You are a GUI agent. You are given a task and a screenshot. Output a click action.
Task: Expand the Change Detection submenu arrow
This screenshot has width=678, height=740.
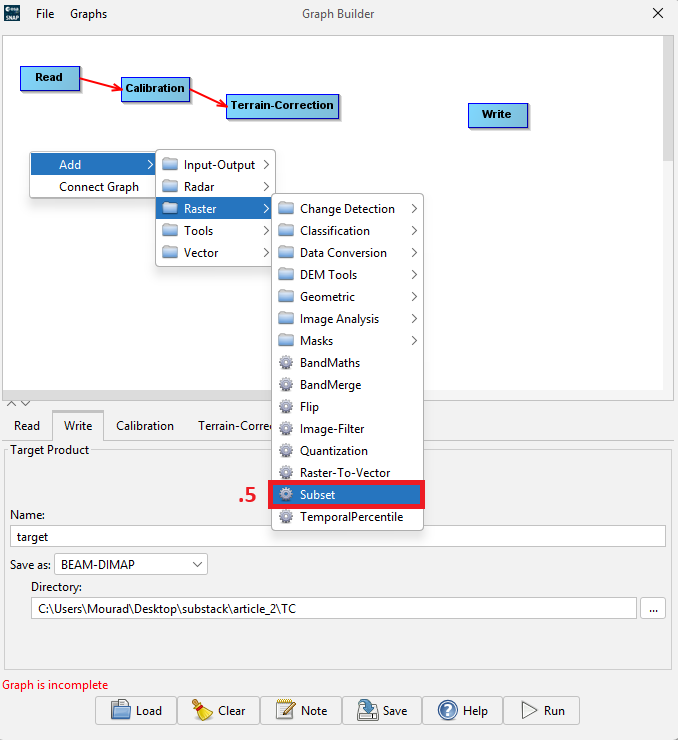coord(414,209)
